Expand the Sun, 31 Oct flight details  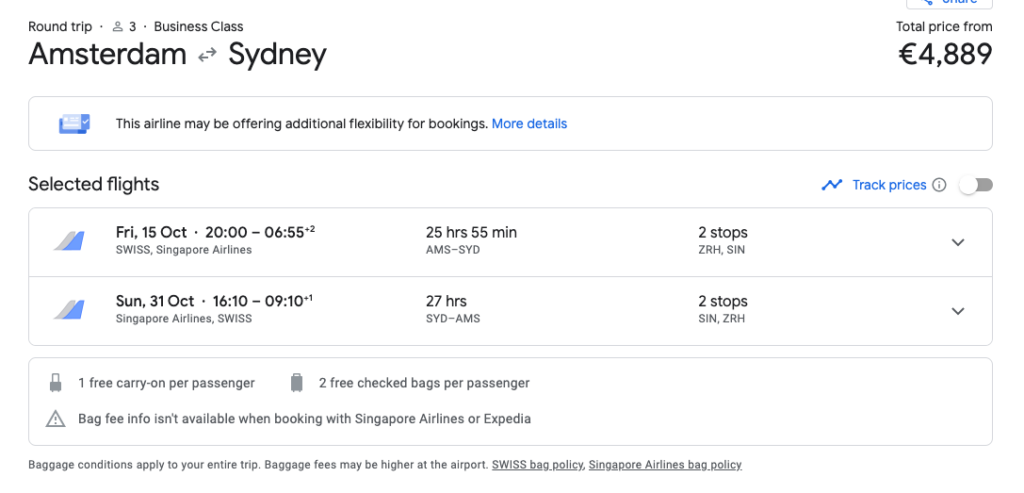957,311
